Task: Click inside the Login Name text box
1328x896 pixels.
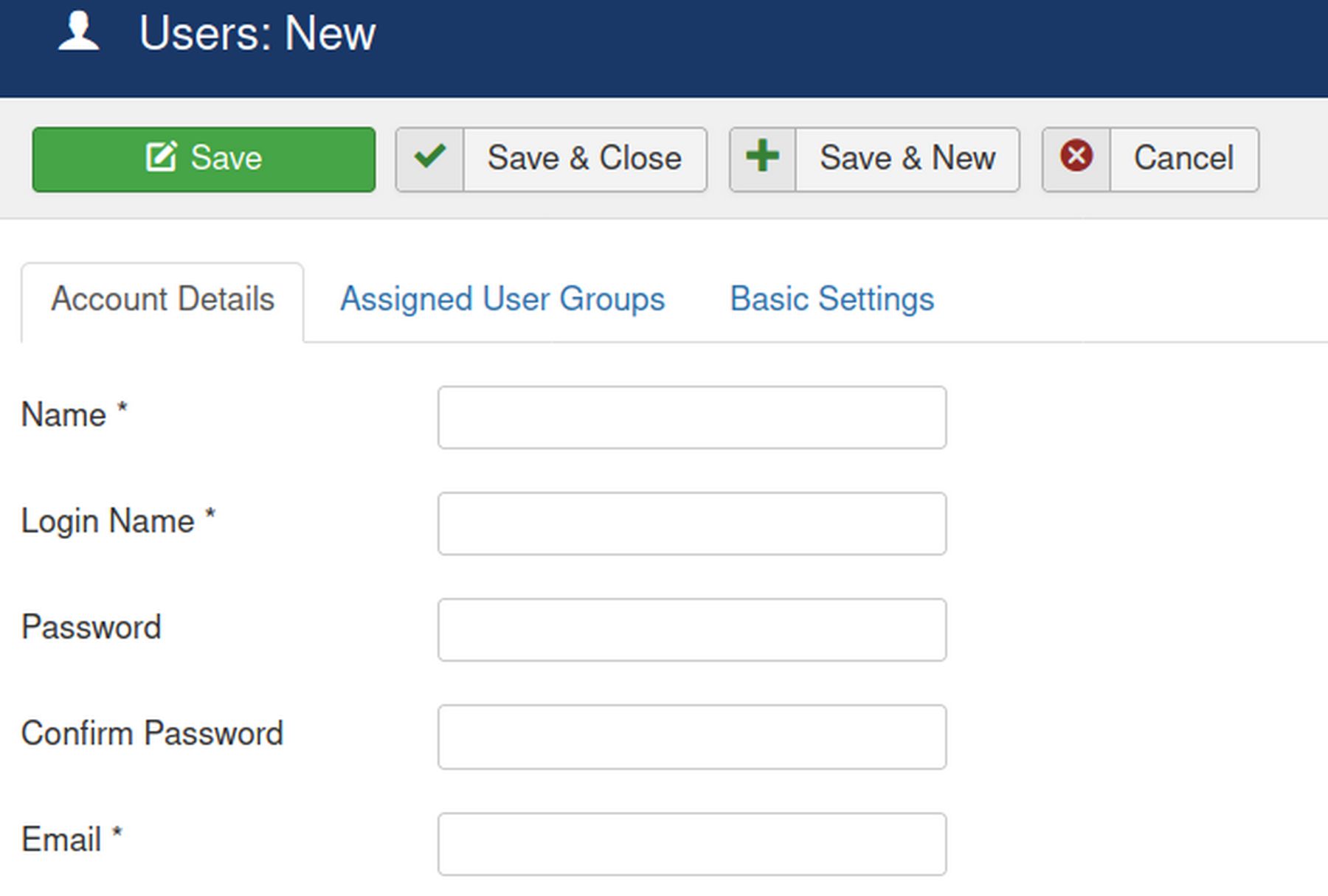Action: point(691,524)
